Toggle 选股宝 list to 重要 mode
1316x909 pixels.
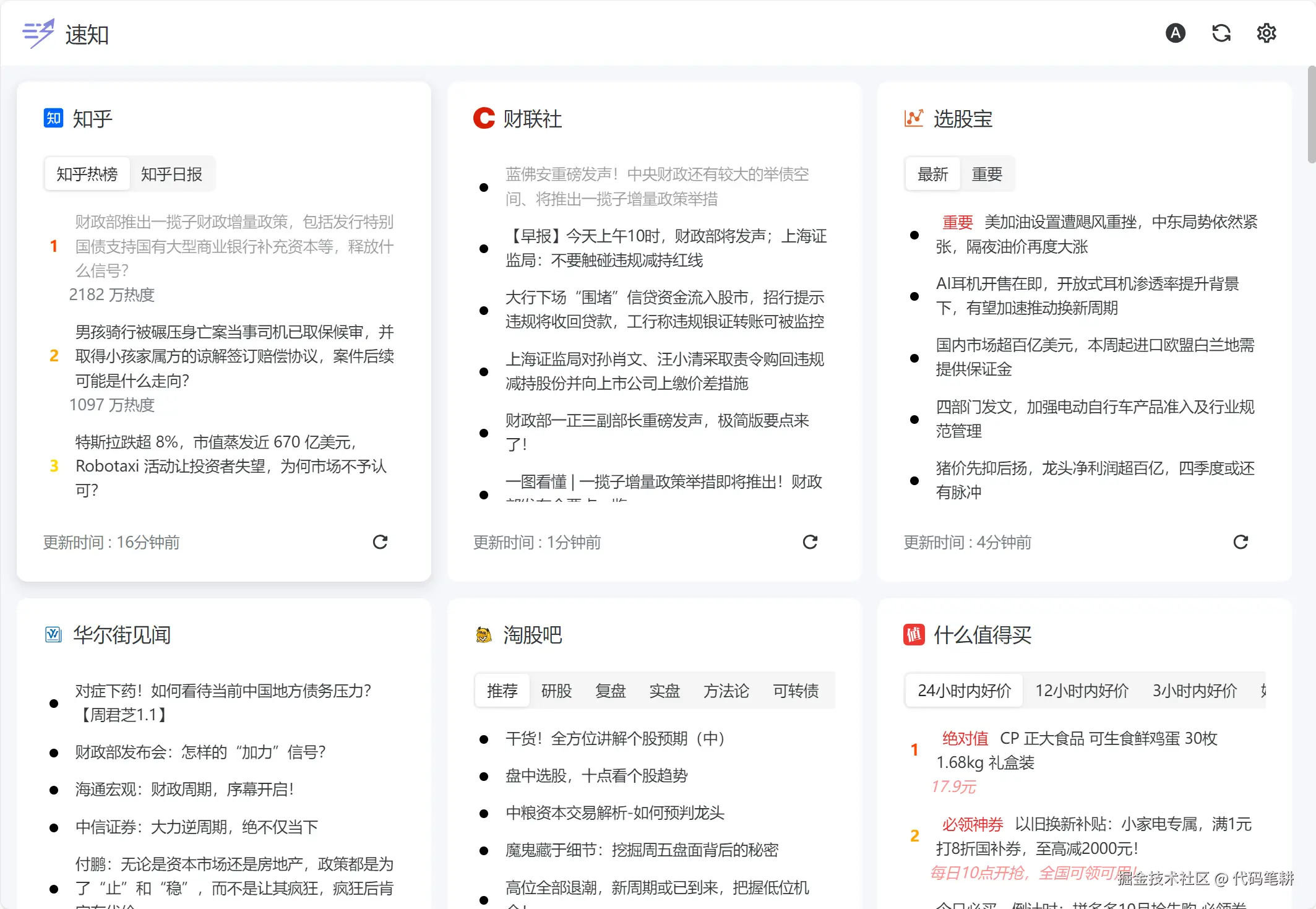pos(987,174)
